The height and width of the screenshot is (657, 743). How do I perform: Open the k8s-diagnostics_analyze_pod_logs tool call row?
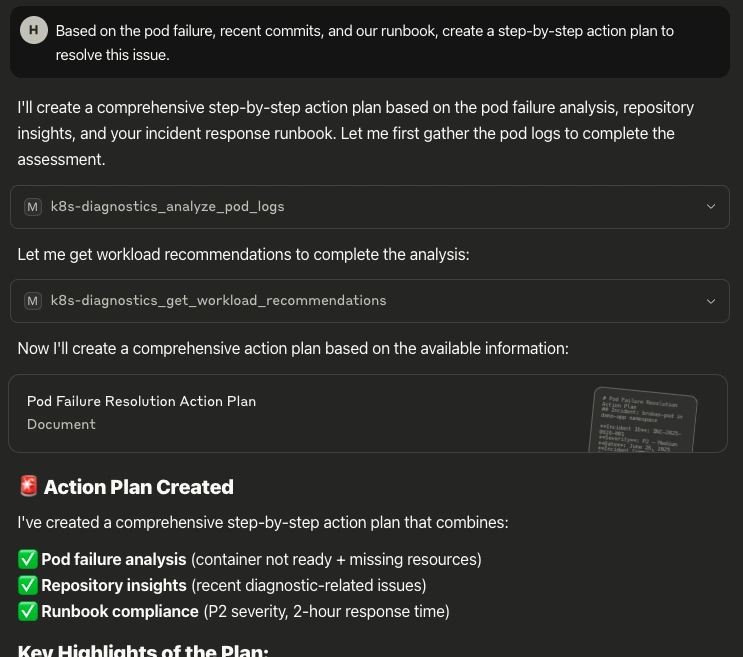point(370,207)
